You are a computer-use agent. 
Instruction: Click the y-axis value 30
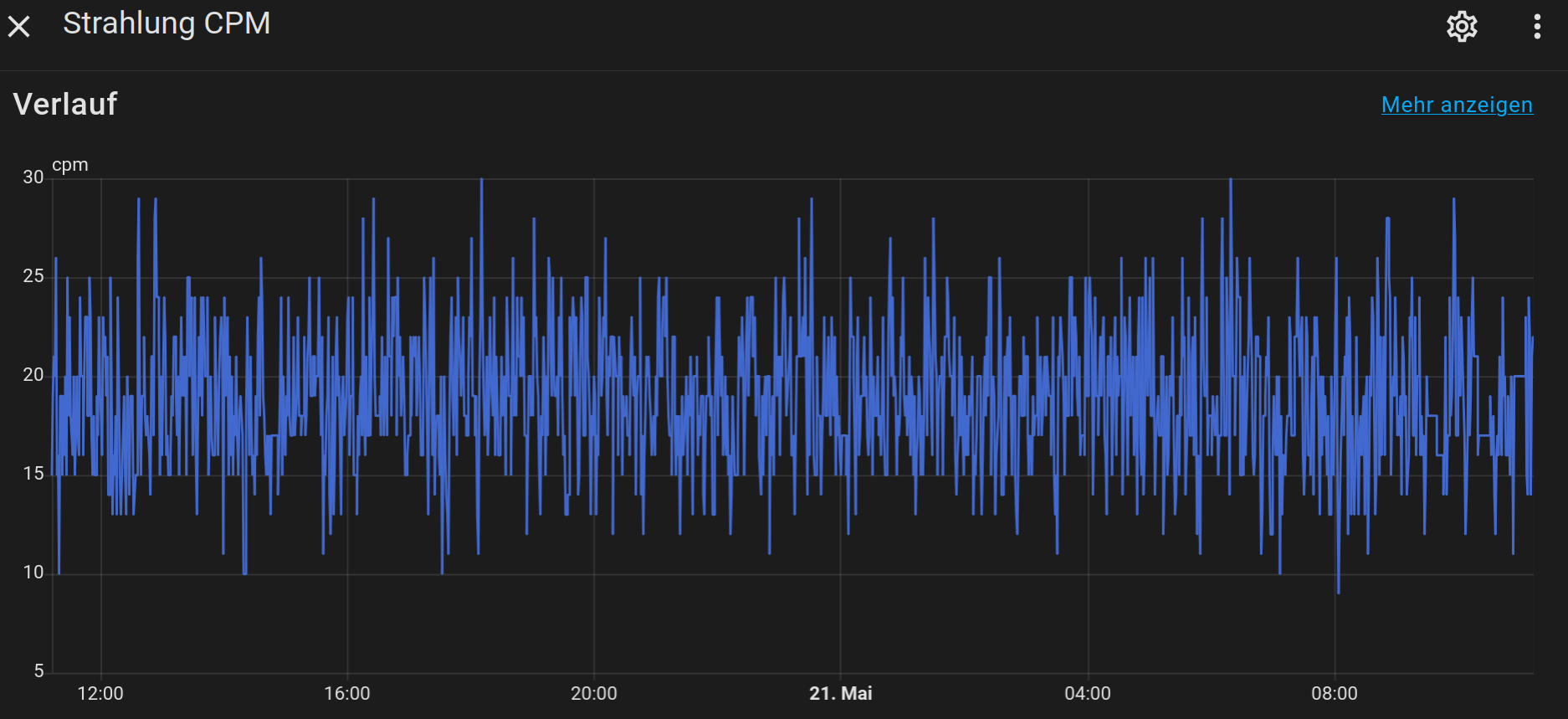point(33,177)
